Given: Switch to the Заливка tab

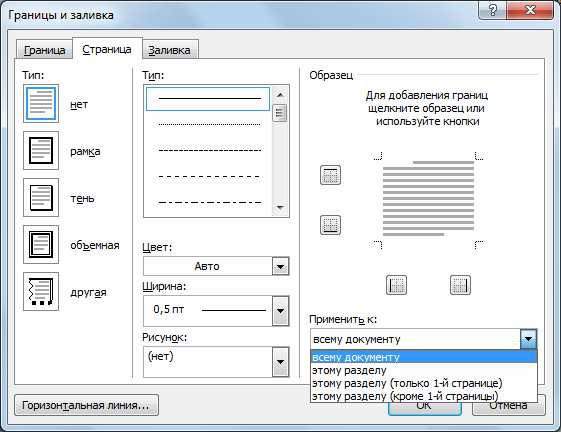Looking at the screenshot, I should [170, 50].
